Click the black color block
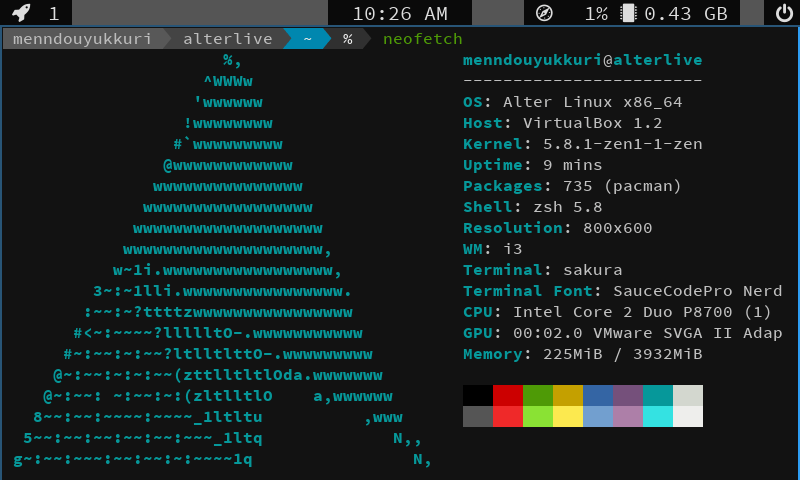The image size is (800, 480). pos(478,395)
